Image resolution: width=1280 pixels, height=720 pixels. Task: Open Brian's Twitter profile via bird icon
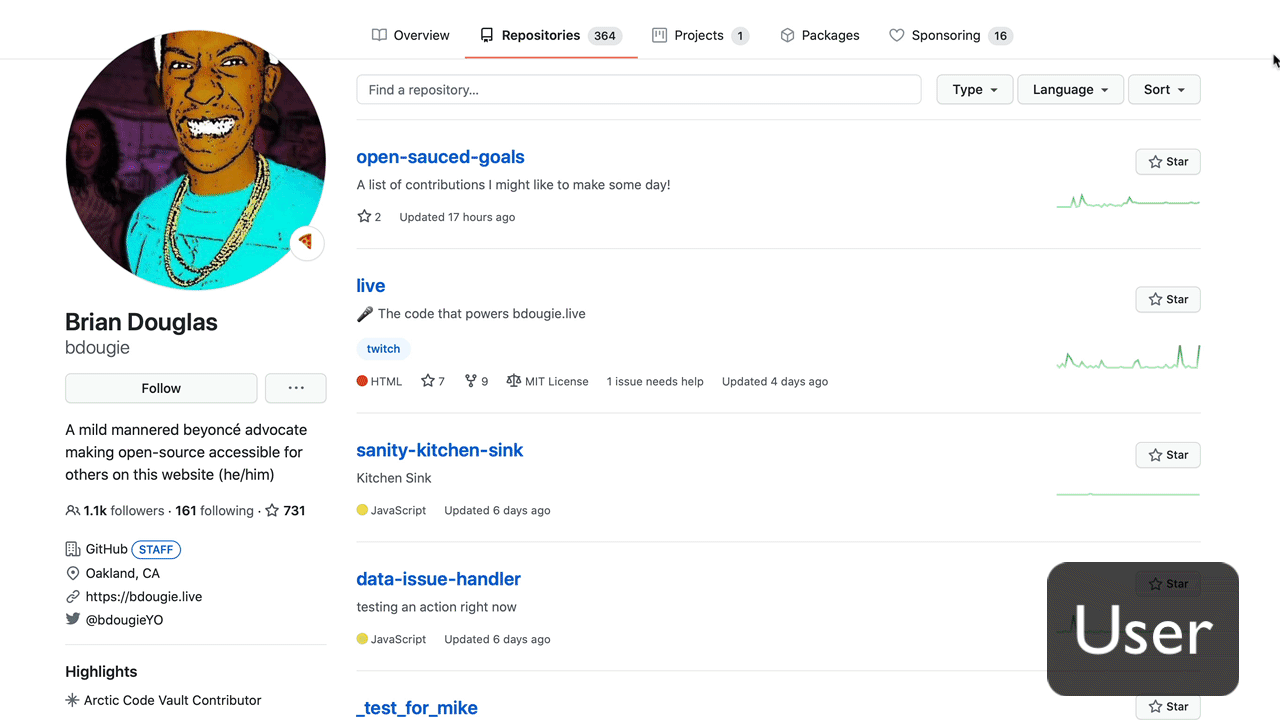click(72, 619)
